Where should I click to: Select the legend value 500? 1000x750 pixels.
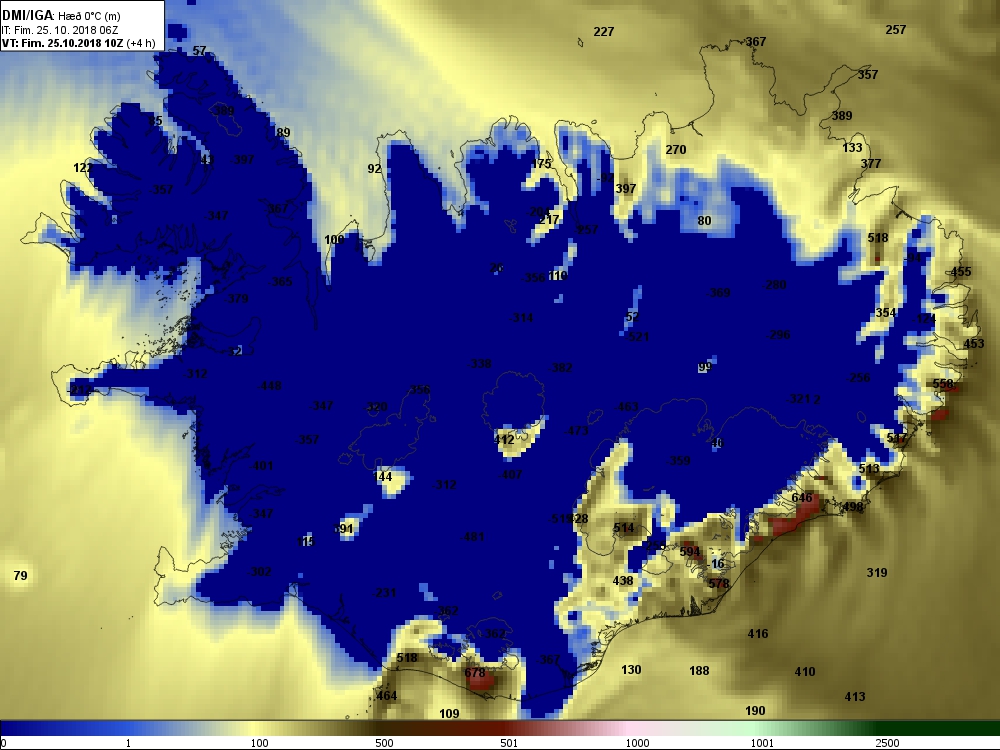(384, 743)
